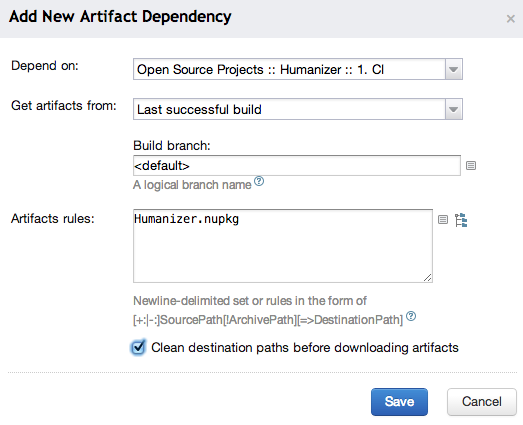The width and height of the screenshot is (523, 425).
Task: Click the 'Add New Artifact Dependency' title bar
Action: point(262,19)
